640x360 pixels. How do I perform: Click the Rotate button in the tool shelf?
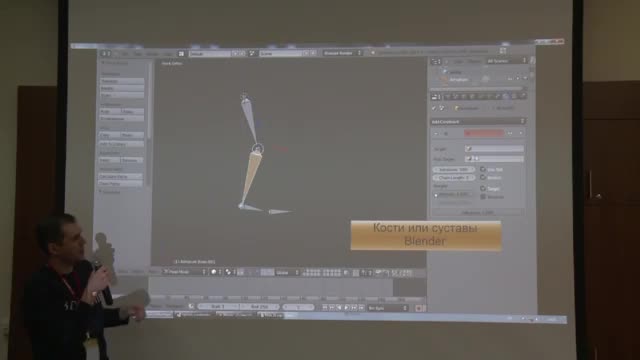click(x=122, y=88)
